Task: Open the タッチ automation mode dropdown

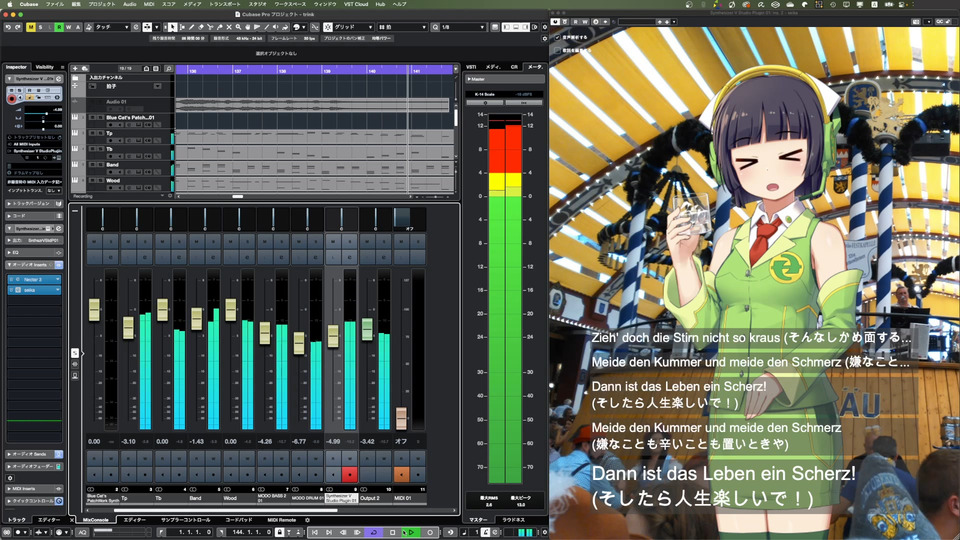Action: (x=111, y=27)
